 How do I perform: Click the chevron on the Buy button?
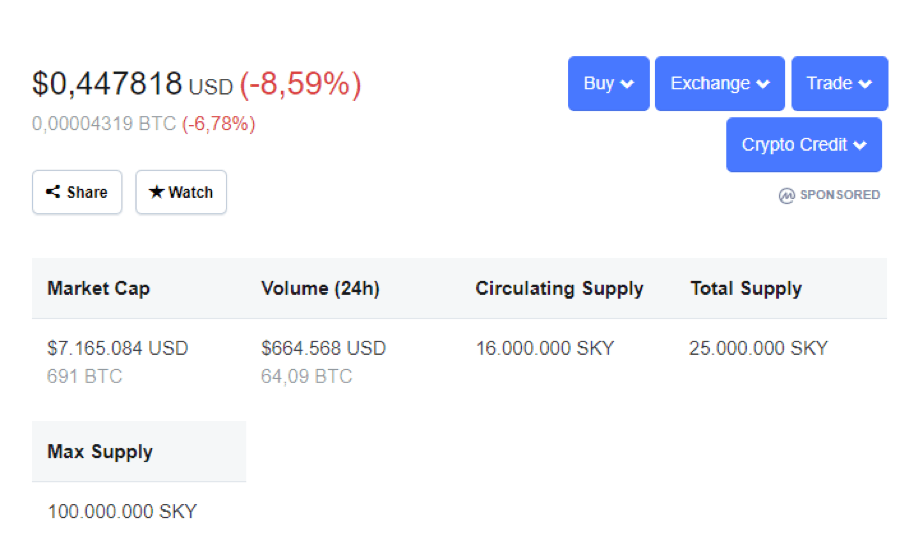627,84
